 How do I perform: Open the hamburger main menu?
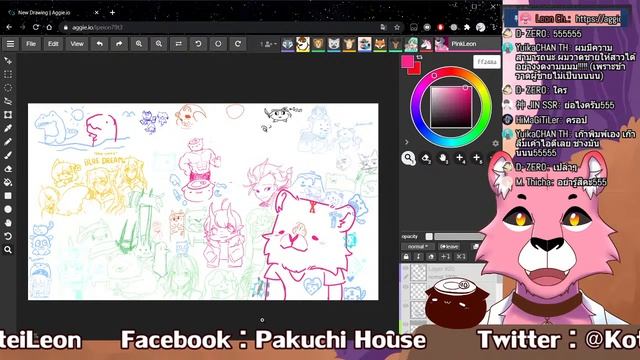click(10, 44)
